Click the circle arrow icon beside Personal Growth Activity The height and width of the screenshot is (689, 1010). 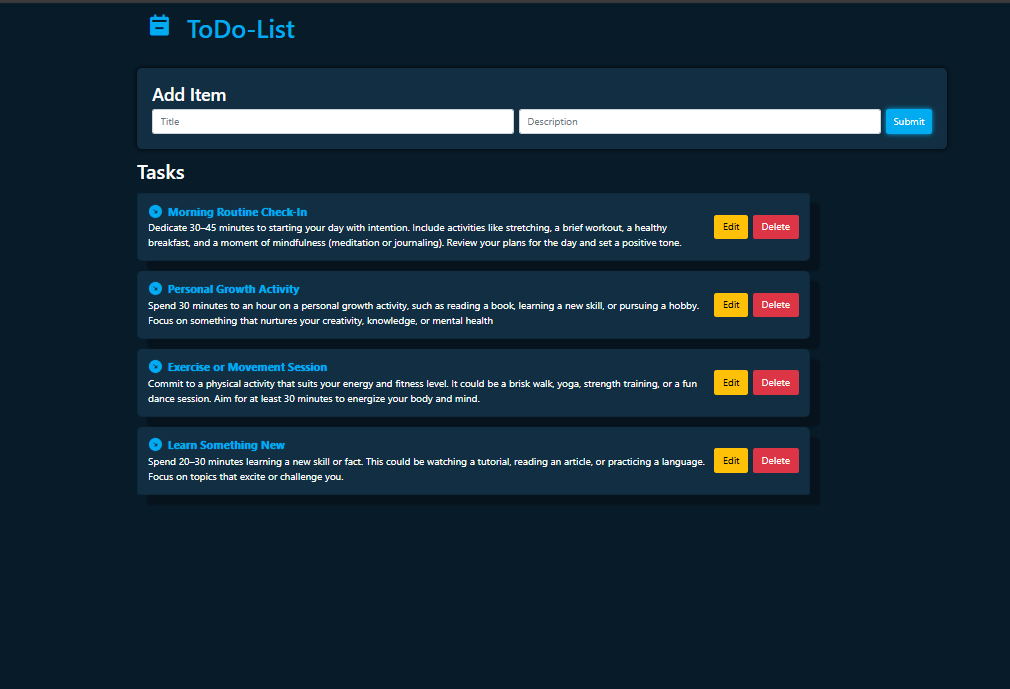(x=155, y=289)
